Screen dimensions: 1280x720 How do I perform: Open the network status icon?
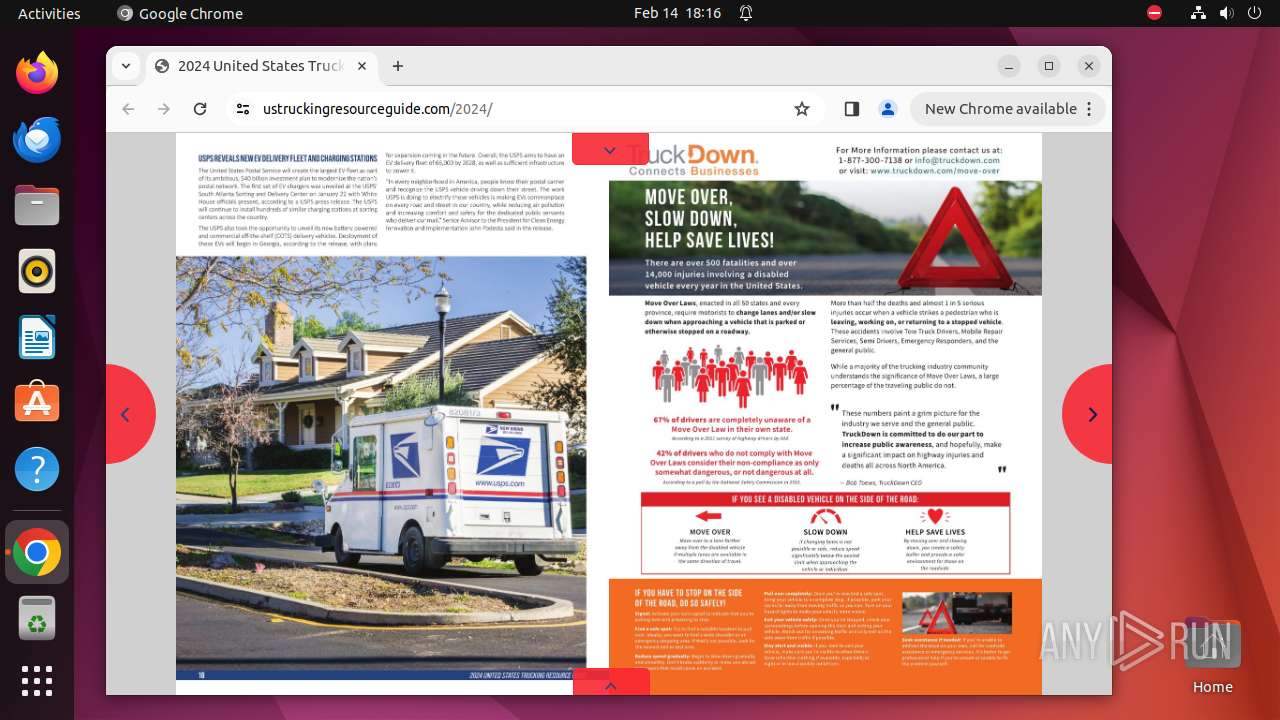point(1198,13)
